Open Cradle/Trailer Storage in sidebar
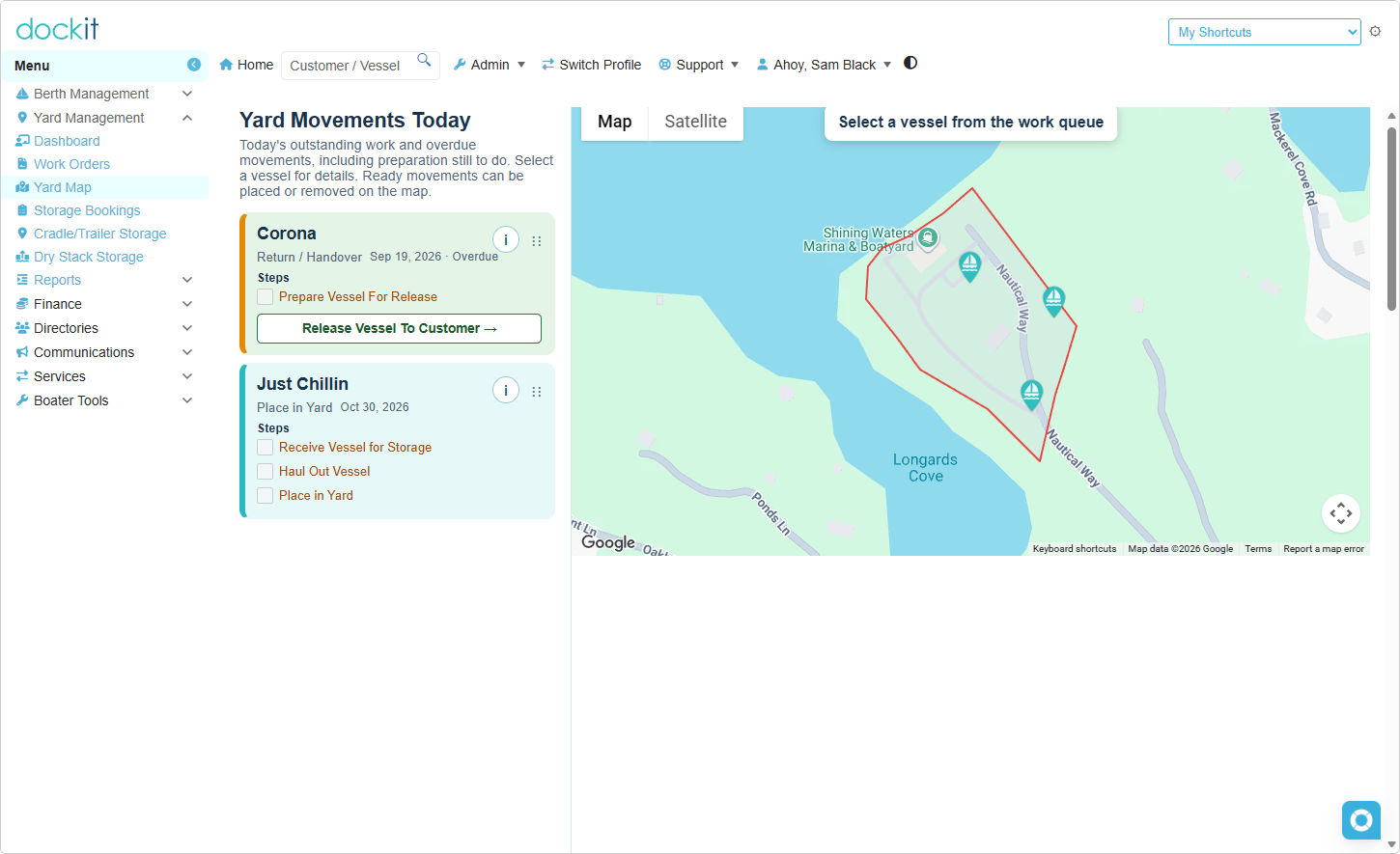The image size is (1400, 854). point(99,234)
